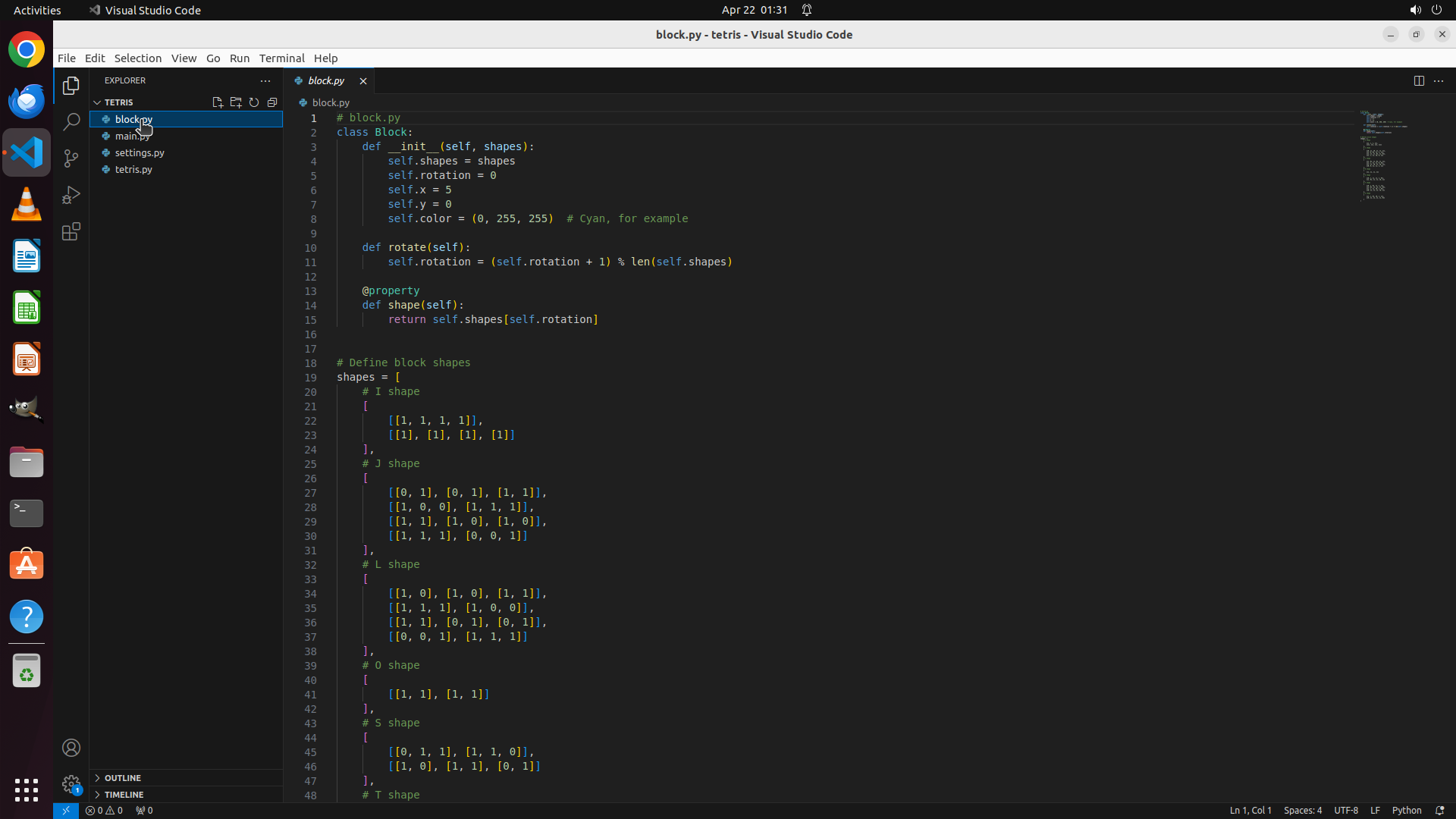Open settings.py in the file tree
The height and width of the screenshot is (819, 1456).
click(x=140, y=152)
